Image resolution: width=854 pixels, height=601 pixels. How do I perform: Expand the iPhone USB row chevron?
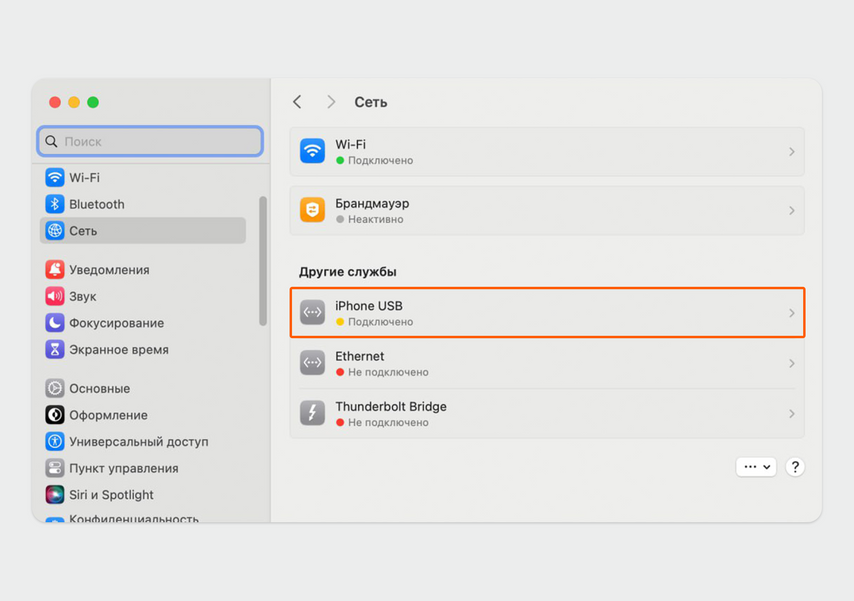(791, 313)
